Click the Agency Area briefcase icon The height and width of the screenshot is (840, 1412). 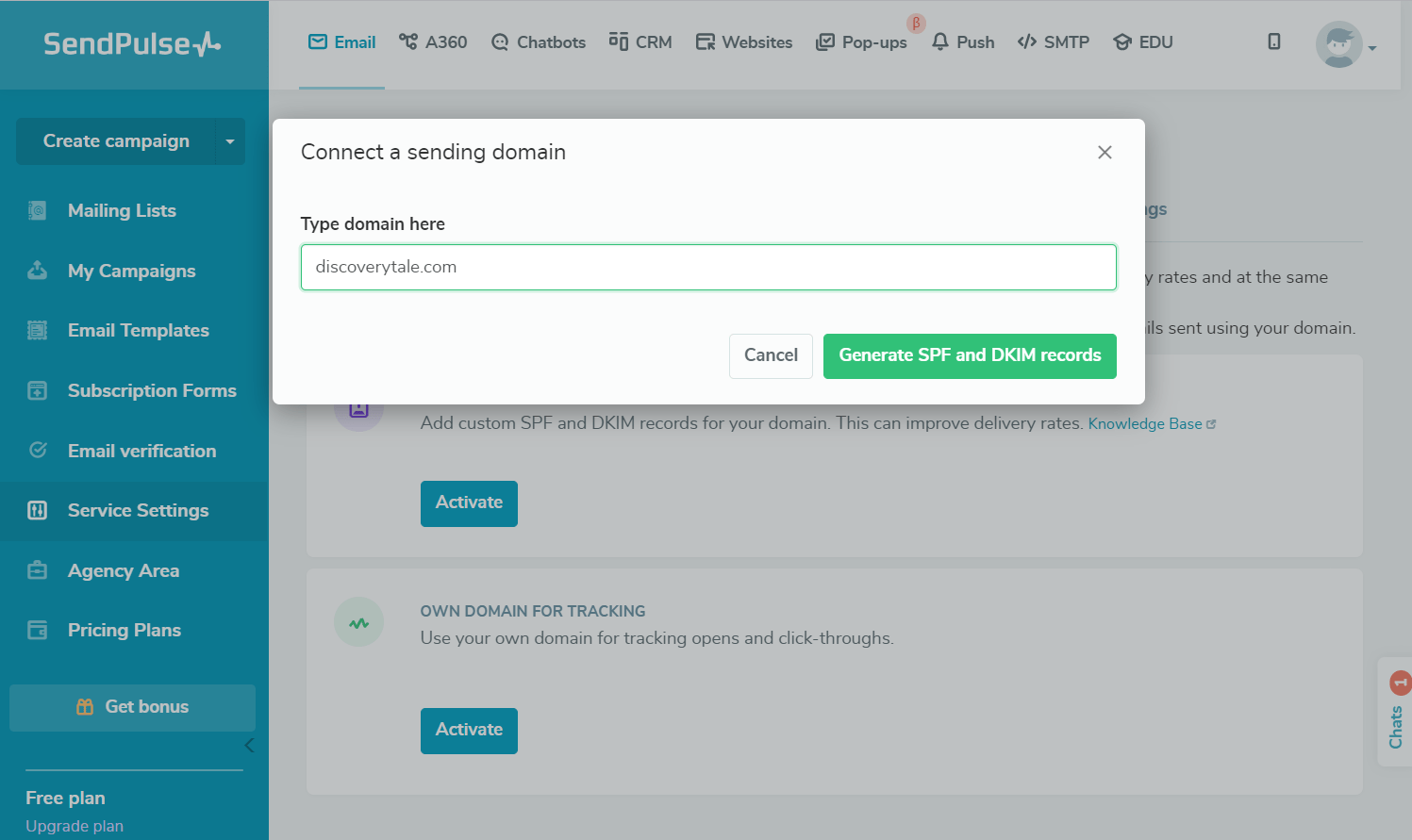pos(38,570)
